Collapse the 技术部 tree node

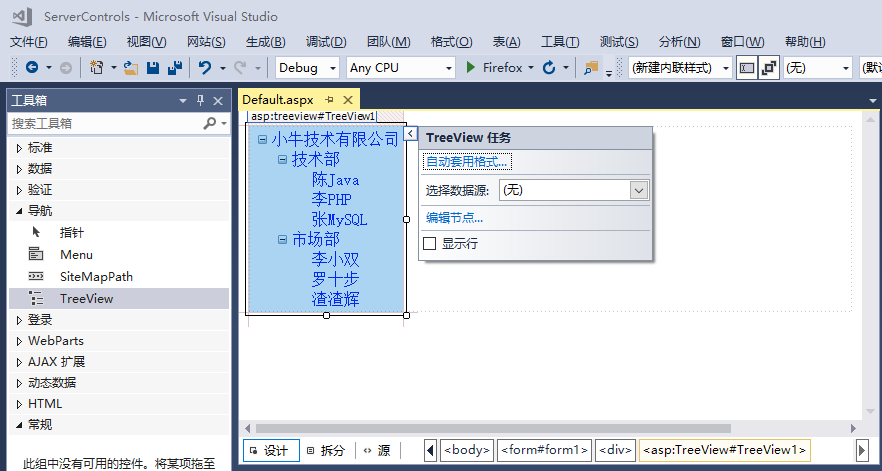(282, 159)
